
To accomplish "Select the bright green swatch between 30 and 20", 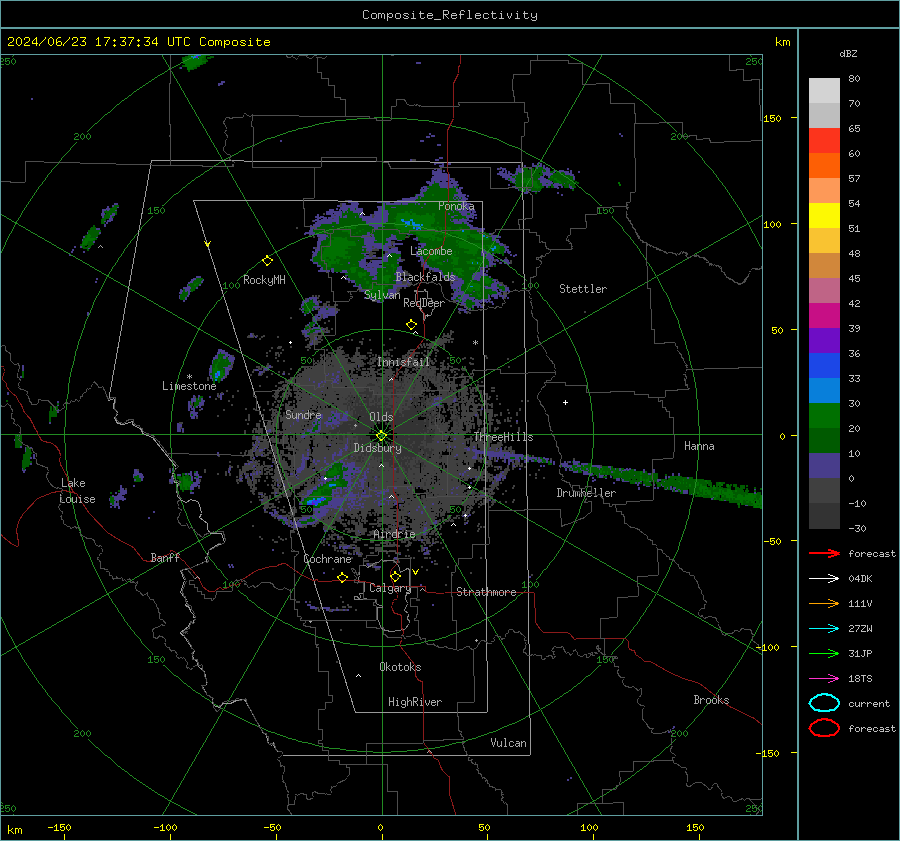I will 824,416.
